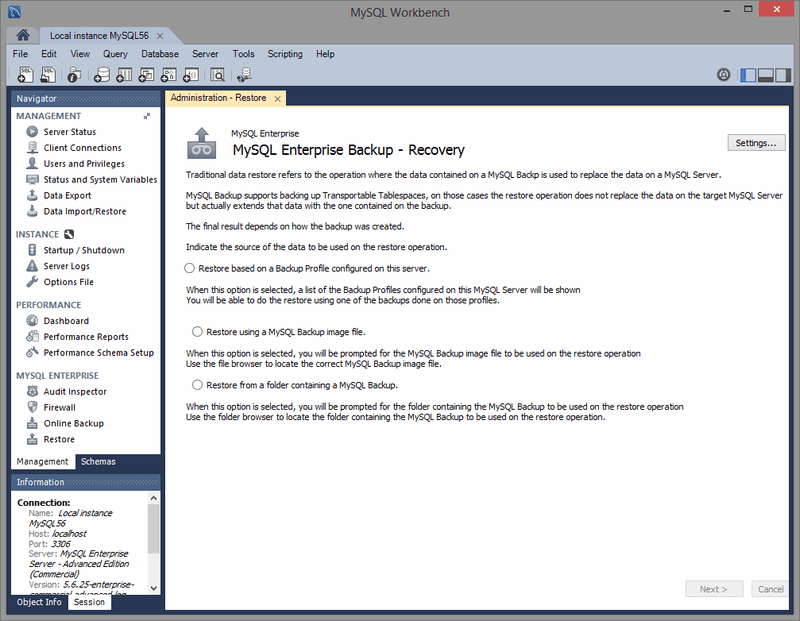Open the View menu
800x621 pixels.
pyautogui.click(x=80, y=54)
